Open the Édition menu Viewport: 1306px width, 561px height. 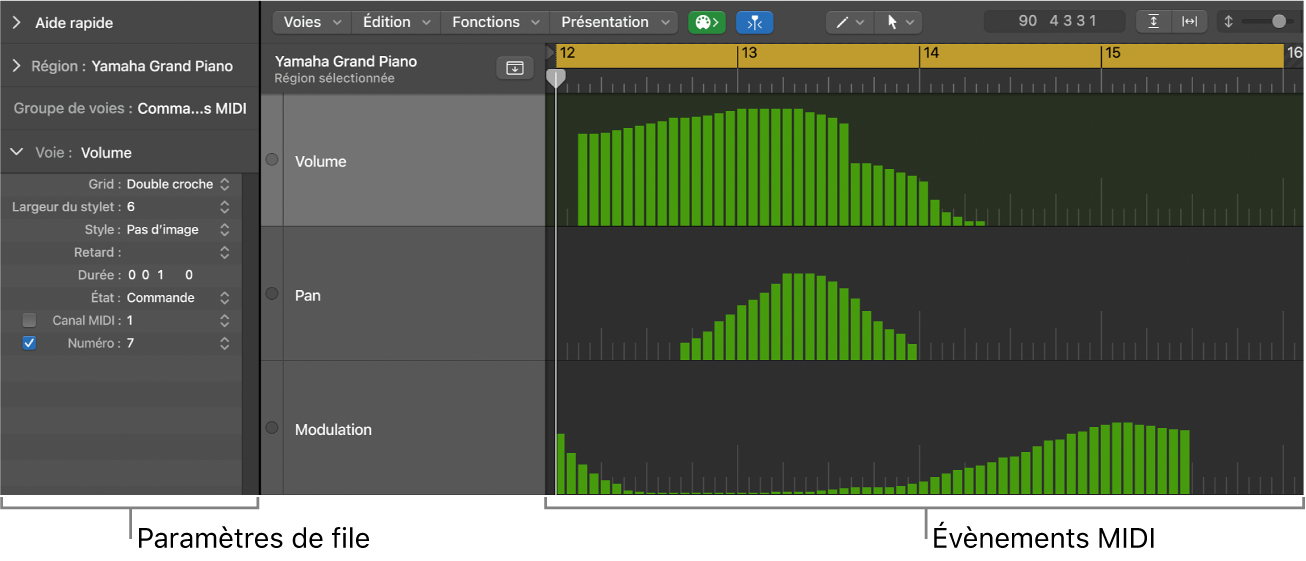coord(397,22)
